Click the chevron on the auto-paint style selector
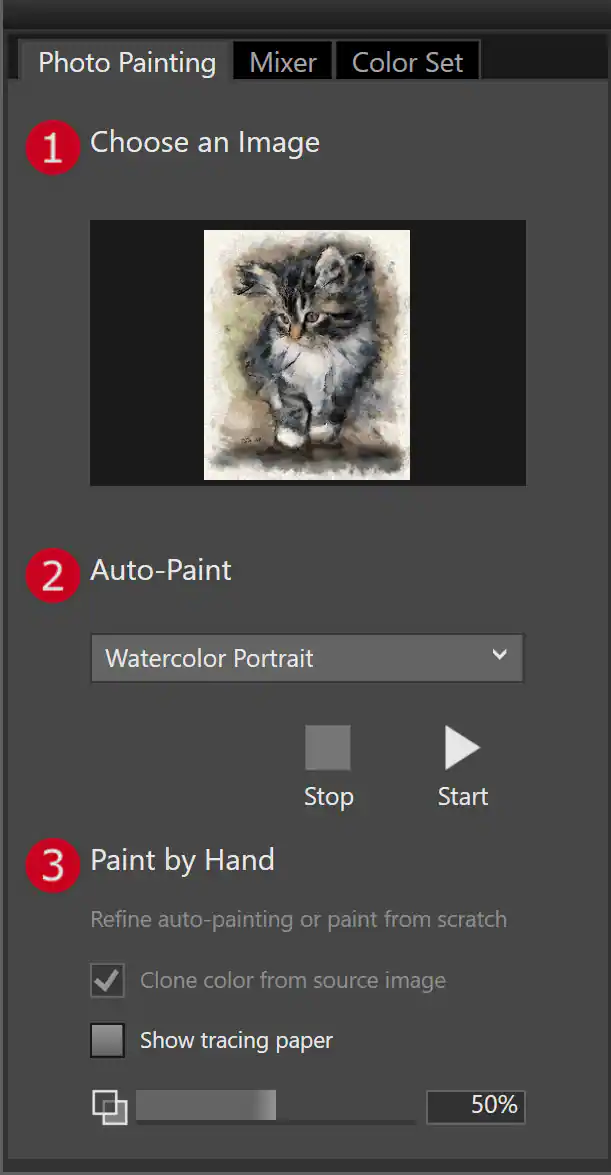Screen dimensions: 611x1175 pos(499,655)
